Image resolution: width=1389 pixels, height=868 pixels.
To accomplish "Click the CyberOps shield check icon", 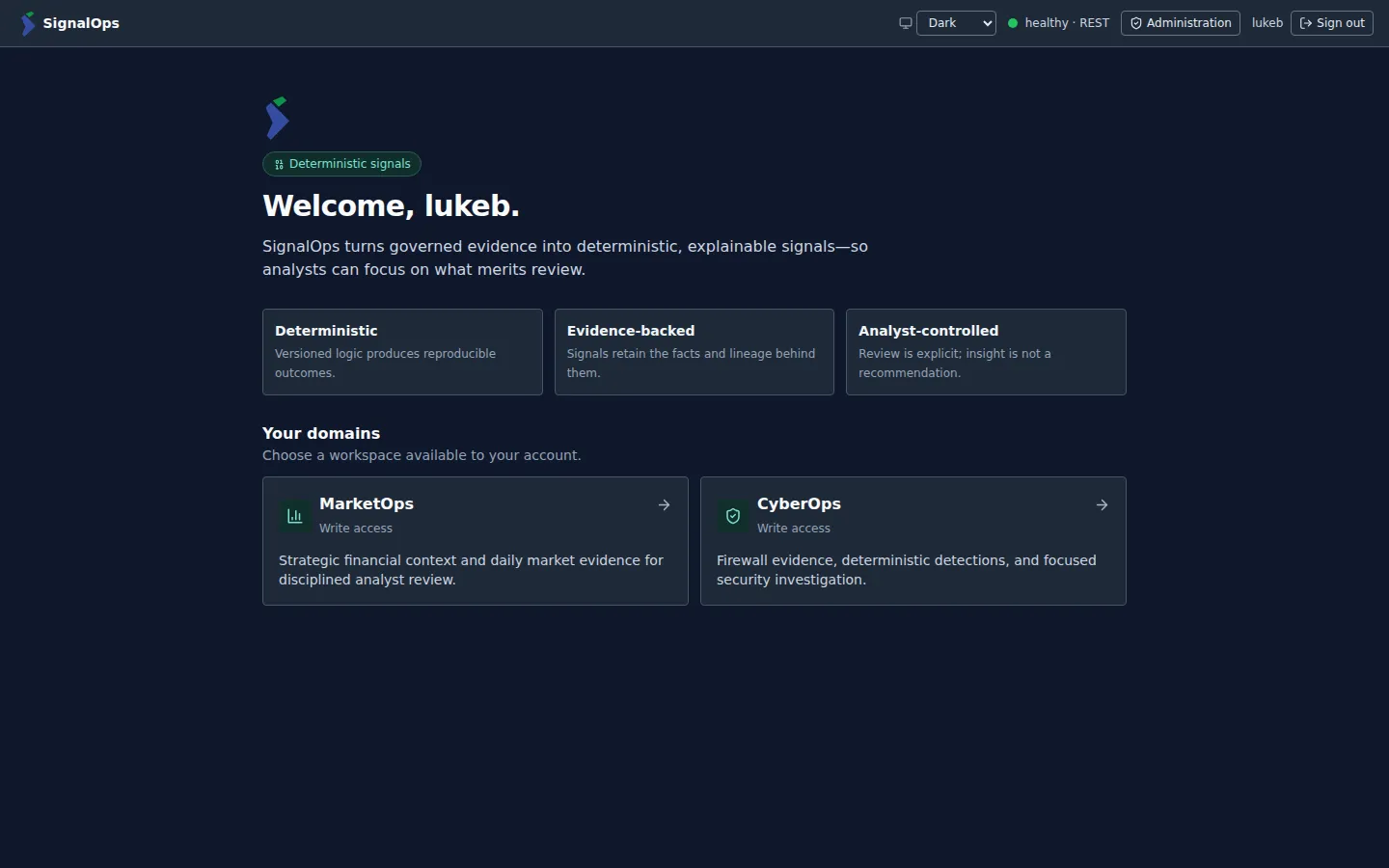I will pos(733,516).
